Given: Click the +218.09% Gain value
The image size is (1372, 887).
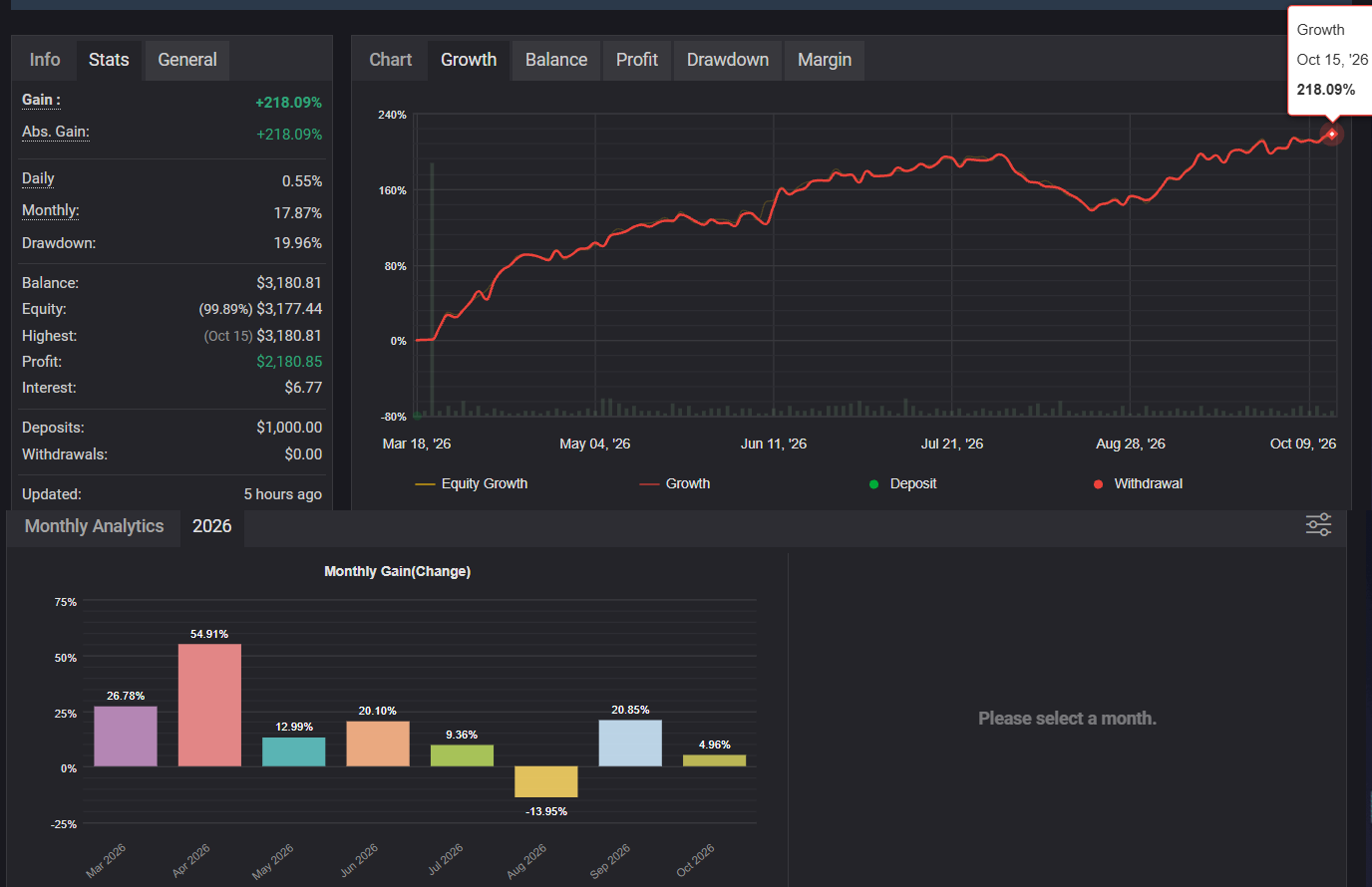Looking at the screenshot, I should pyautogui.click(x=288, y=103).
